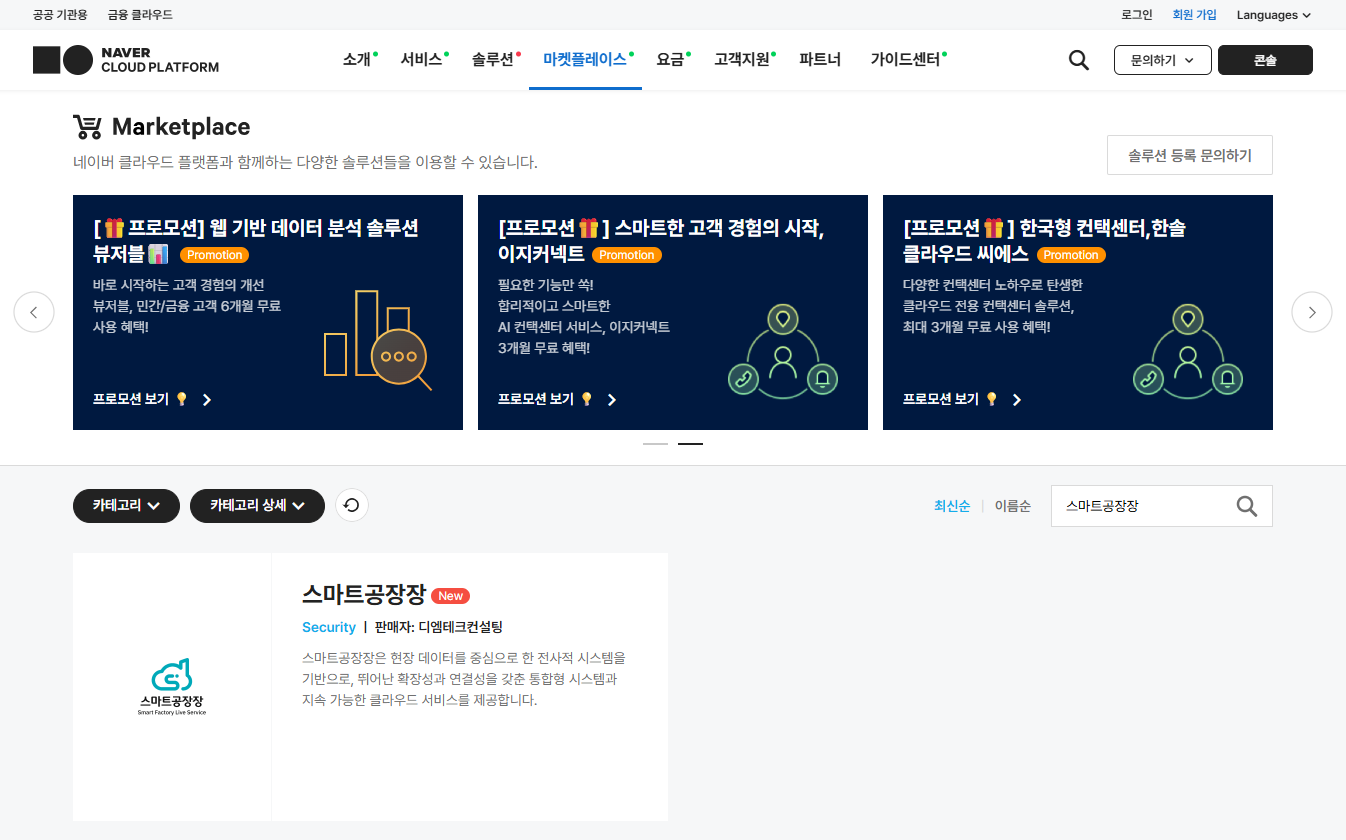Open the 금융 클라우드 link
This screenshot has width=1346, height=840.
click(x=140, y=15)
